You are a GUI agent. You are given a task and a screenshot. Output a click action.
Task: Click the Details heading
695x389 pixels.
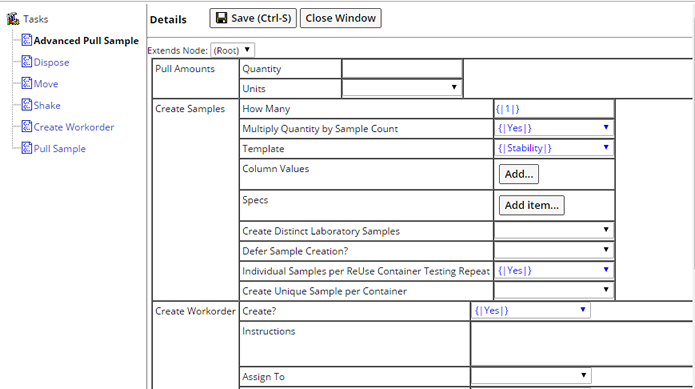(168, 19)
